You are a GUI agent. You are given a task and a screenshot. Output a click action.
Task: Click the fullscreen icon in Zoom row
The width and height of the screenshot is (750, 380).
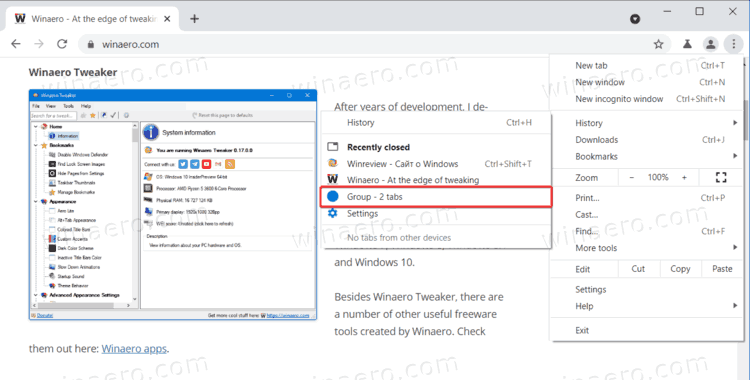point(721,178)
